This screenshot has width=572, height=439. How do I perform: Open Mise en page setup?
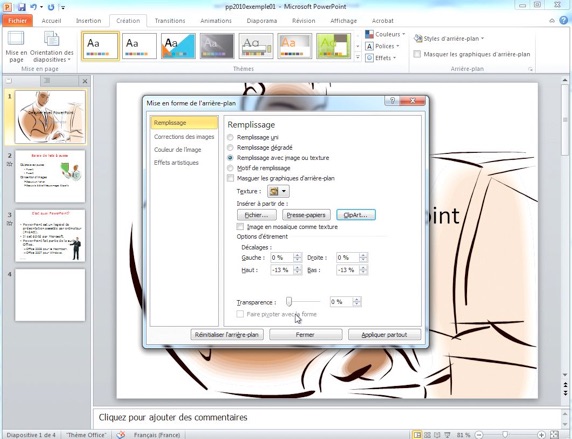pos(16,47)
